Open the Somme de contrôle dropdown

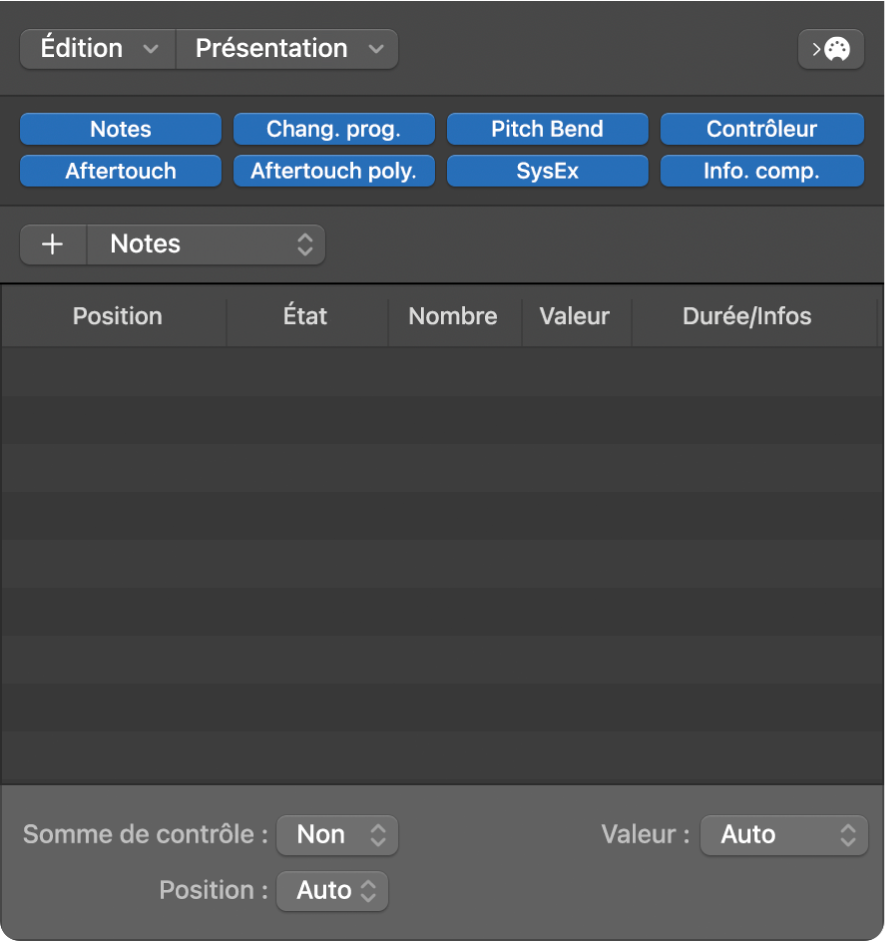[337, 835]
